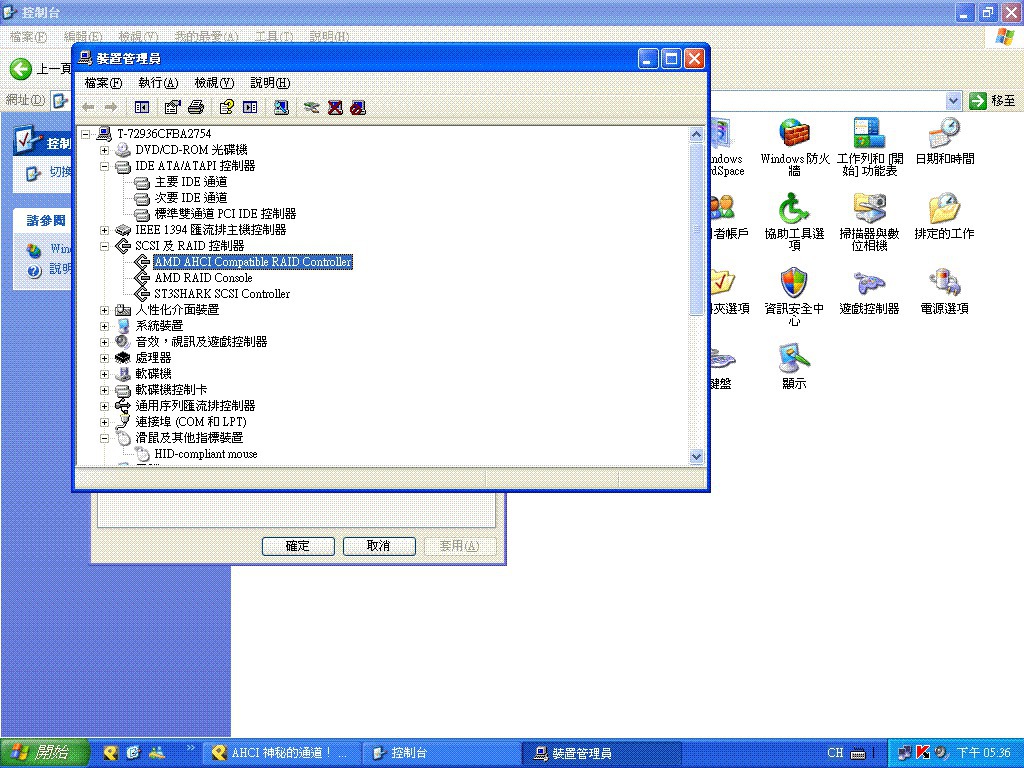Open 掃描器與數位相機 icon
Image resolution: width=1024 pixels, height=768 pixels.
pos(869,222)
